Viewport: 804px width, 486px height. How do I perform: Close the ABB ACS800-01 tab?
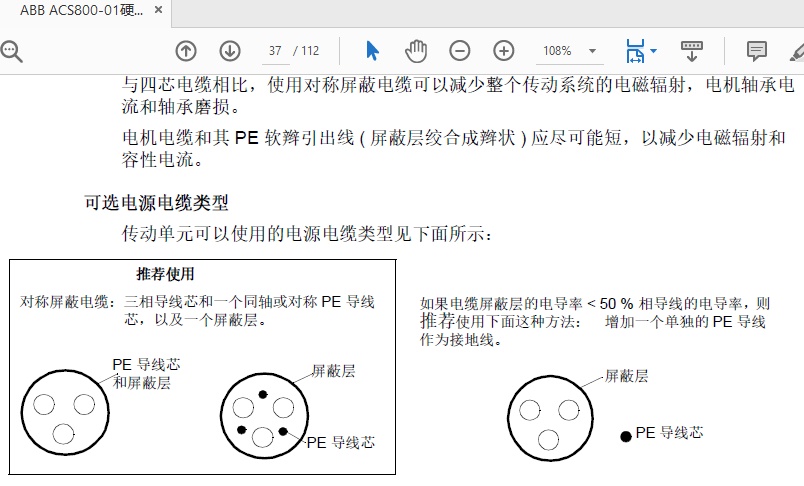click(x=158, y=10)
